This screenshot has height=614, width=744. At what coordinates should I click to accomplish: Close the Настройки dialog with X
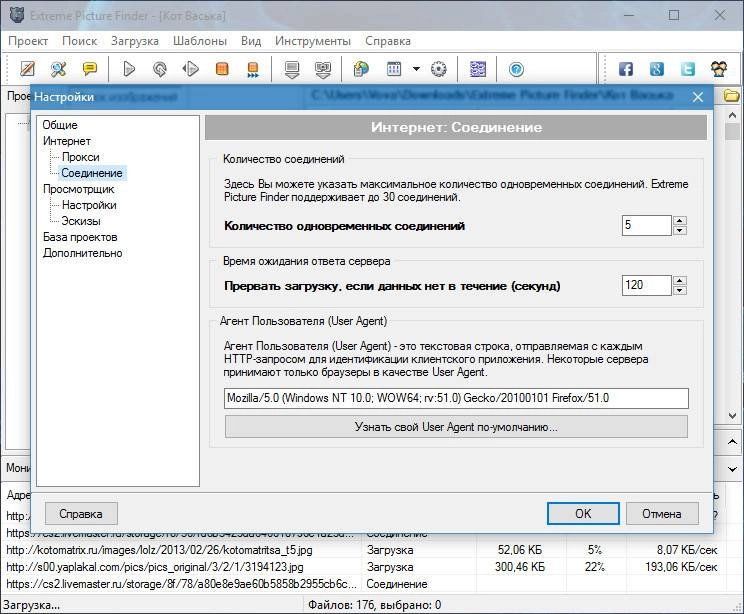(x=698, y=97)
